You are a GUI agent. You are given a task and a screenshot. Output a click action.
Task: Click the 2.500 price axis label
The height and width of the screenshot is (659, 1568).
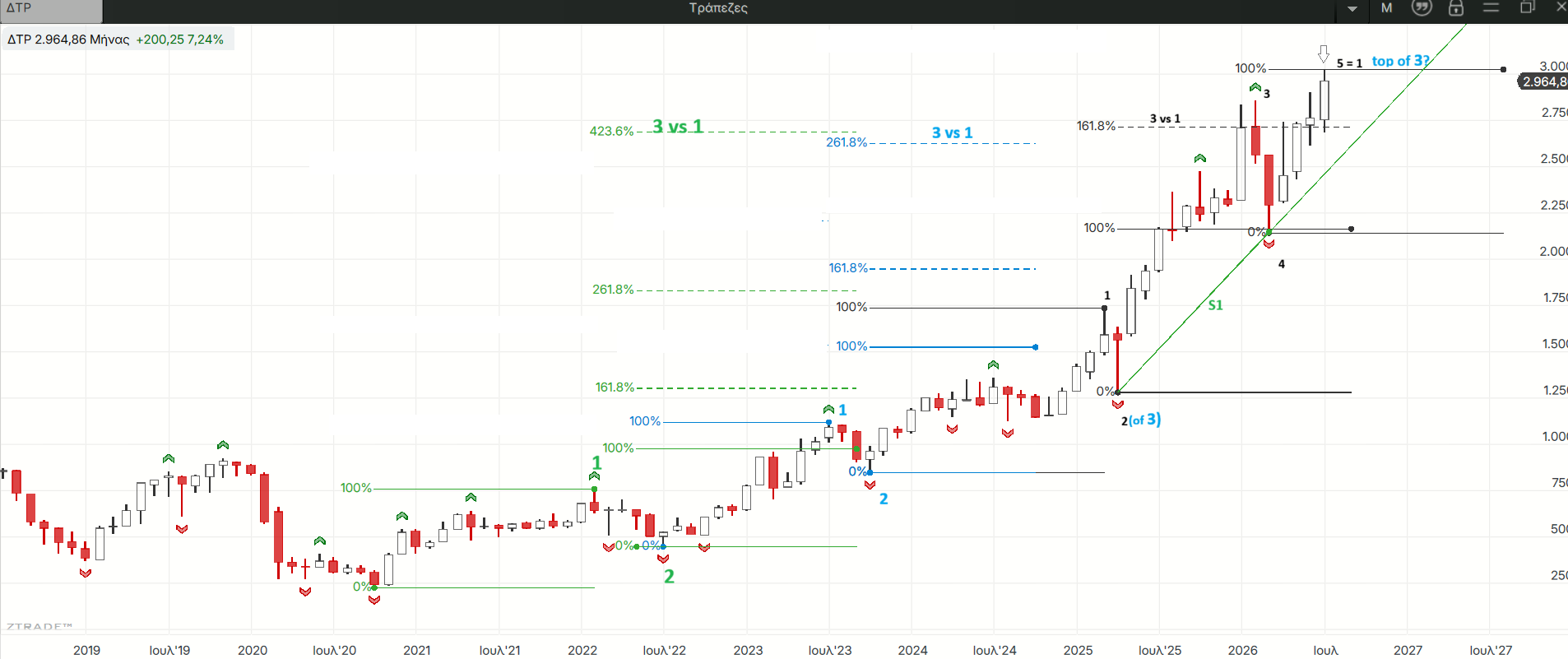pos(1553,159)
